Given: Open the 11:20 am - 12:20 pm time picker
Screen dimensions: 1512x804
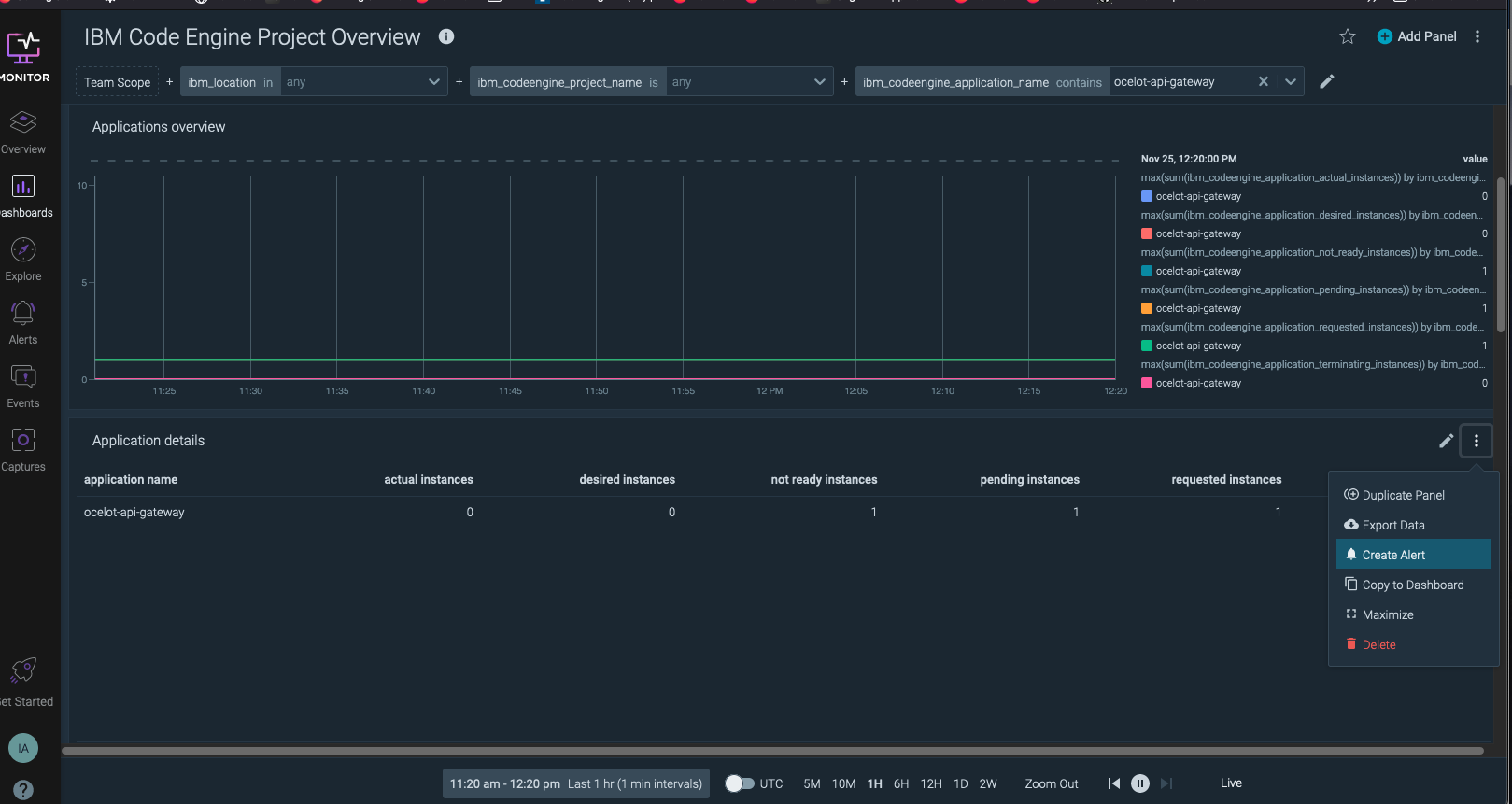Looking at the screenshot, I should tap(576, 783).
